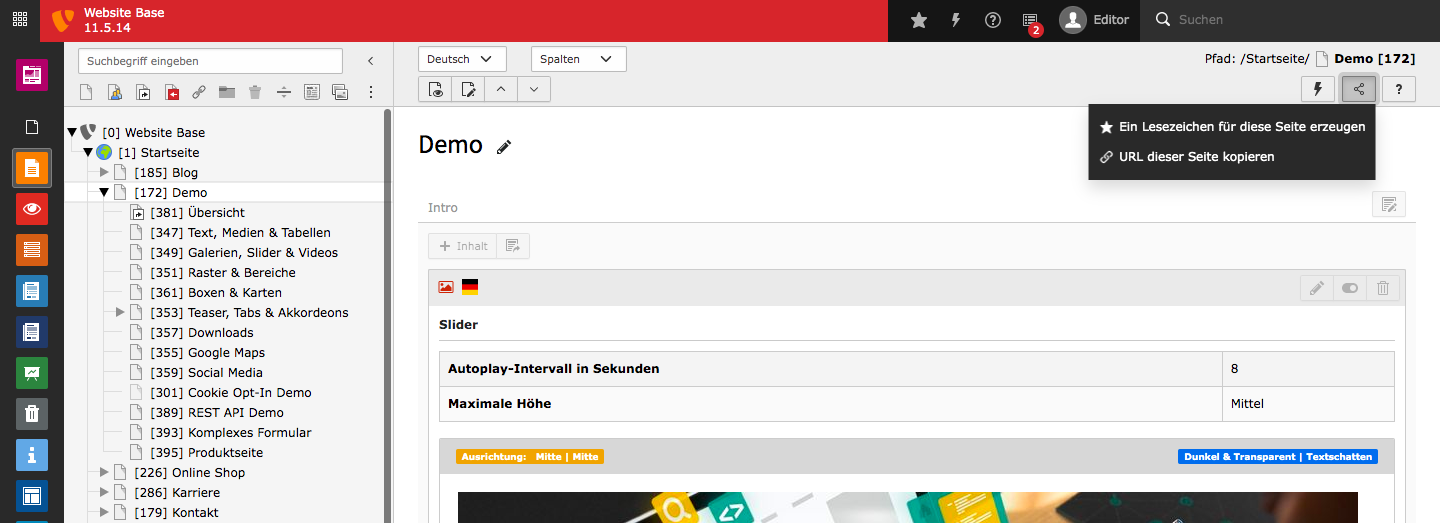1440x523 pixels.
Task: Select the menu separator icon in tree toolbar
Action: [x=284, y=93]
